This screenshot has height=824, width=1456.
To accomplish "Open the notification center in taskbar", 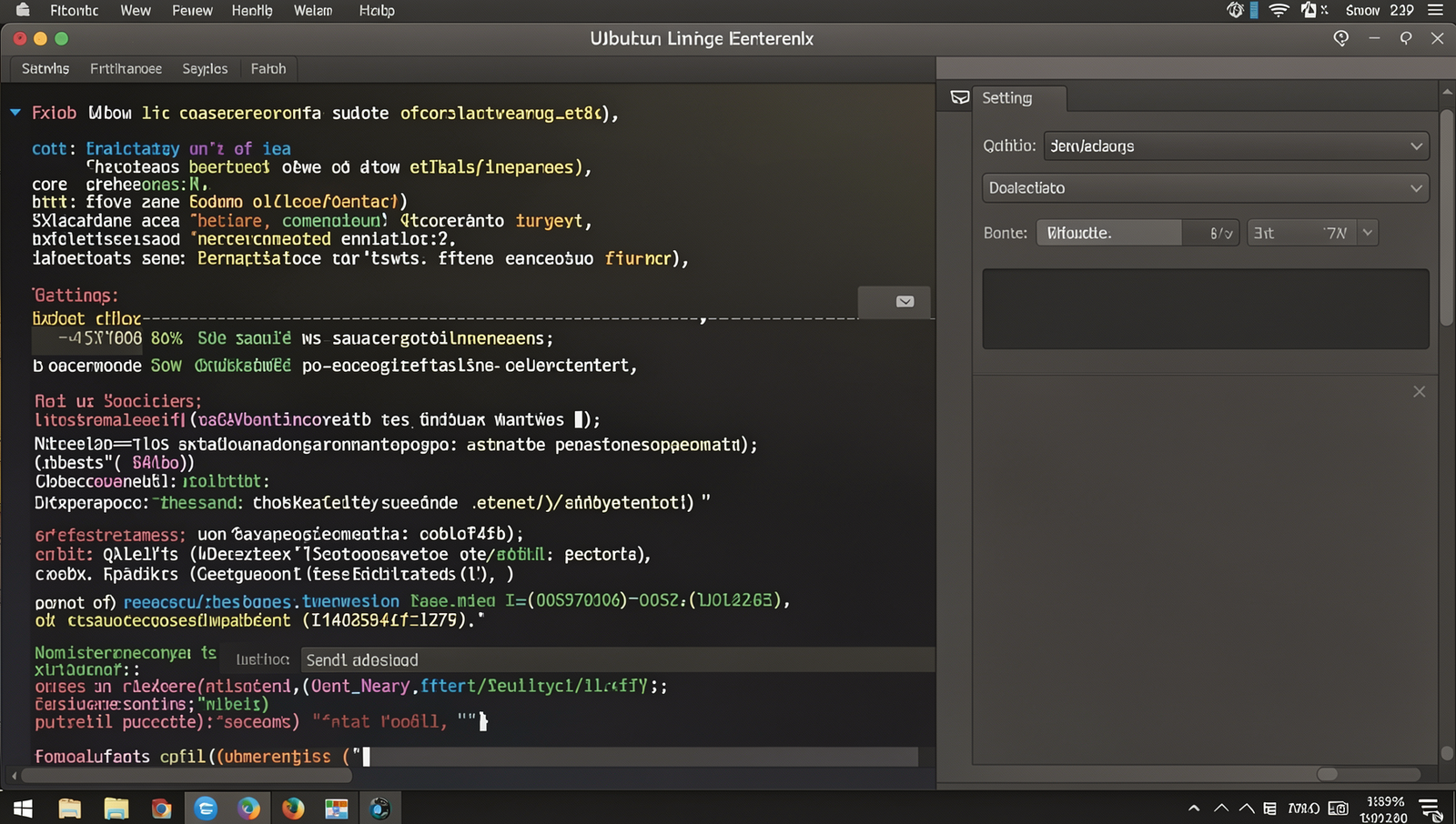I will point(1430,809).
